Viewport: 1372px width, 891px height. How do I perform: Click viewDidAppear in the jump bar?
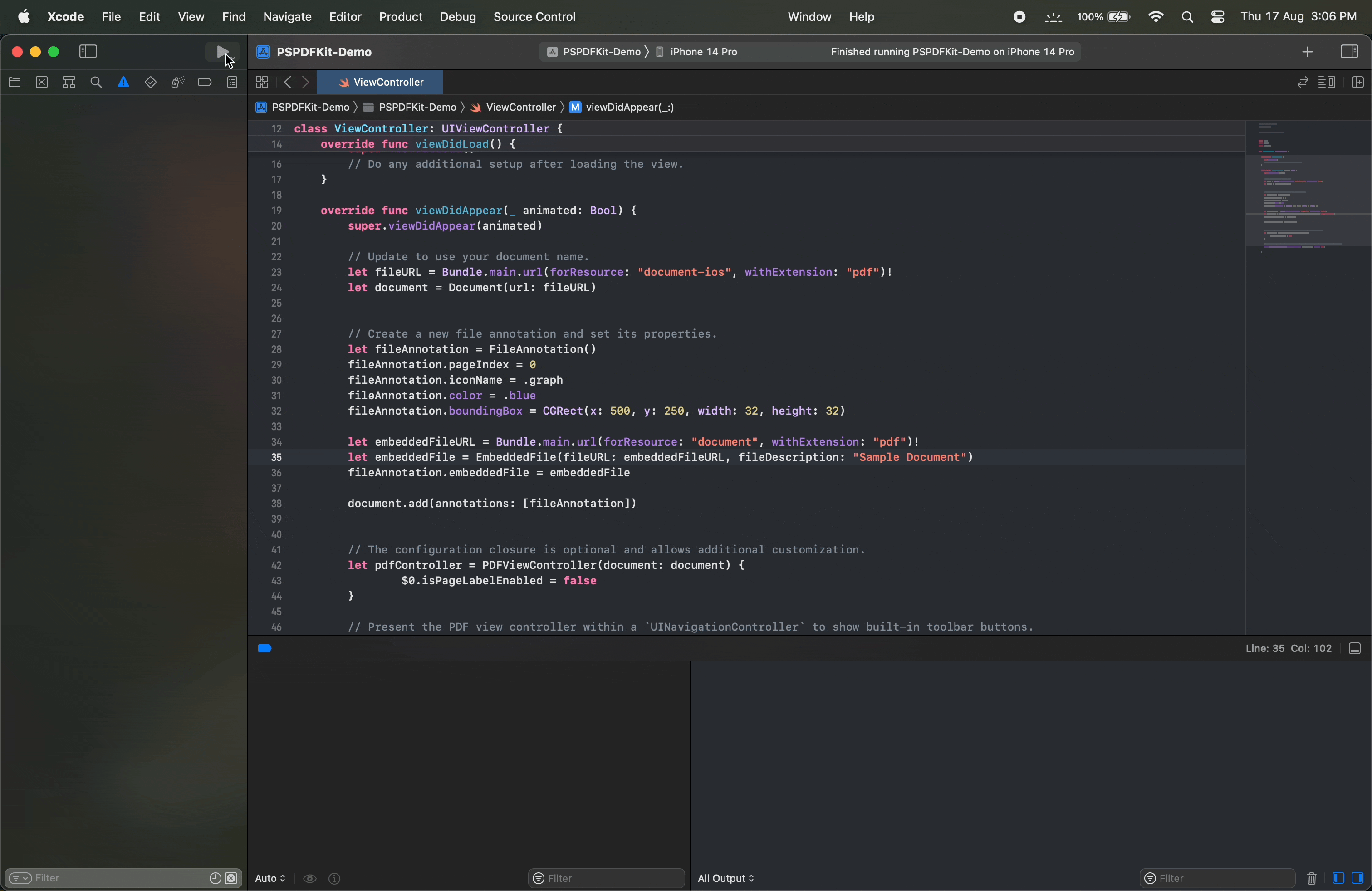(x=630, y=108)
